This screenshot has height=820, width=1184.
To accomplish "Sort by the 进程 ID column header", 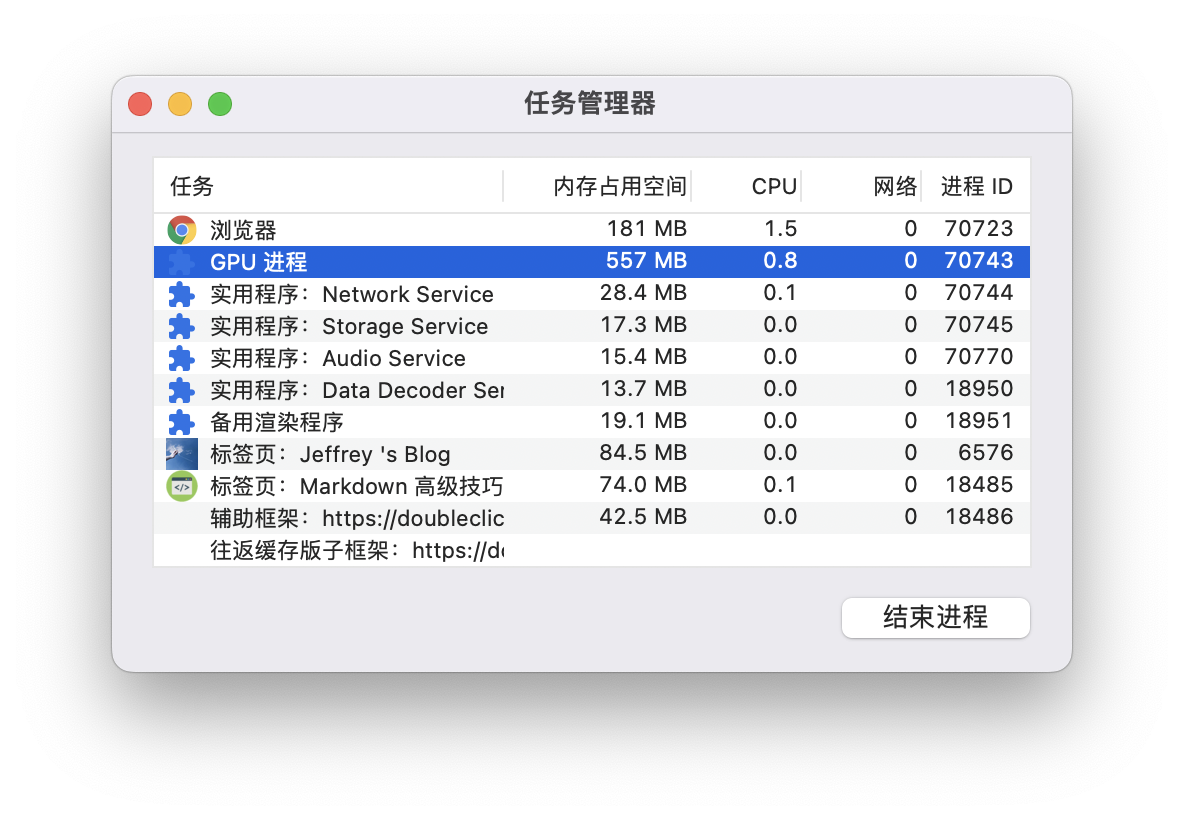I will [976, 187].
